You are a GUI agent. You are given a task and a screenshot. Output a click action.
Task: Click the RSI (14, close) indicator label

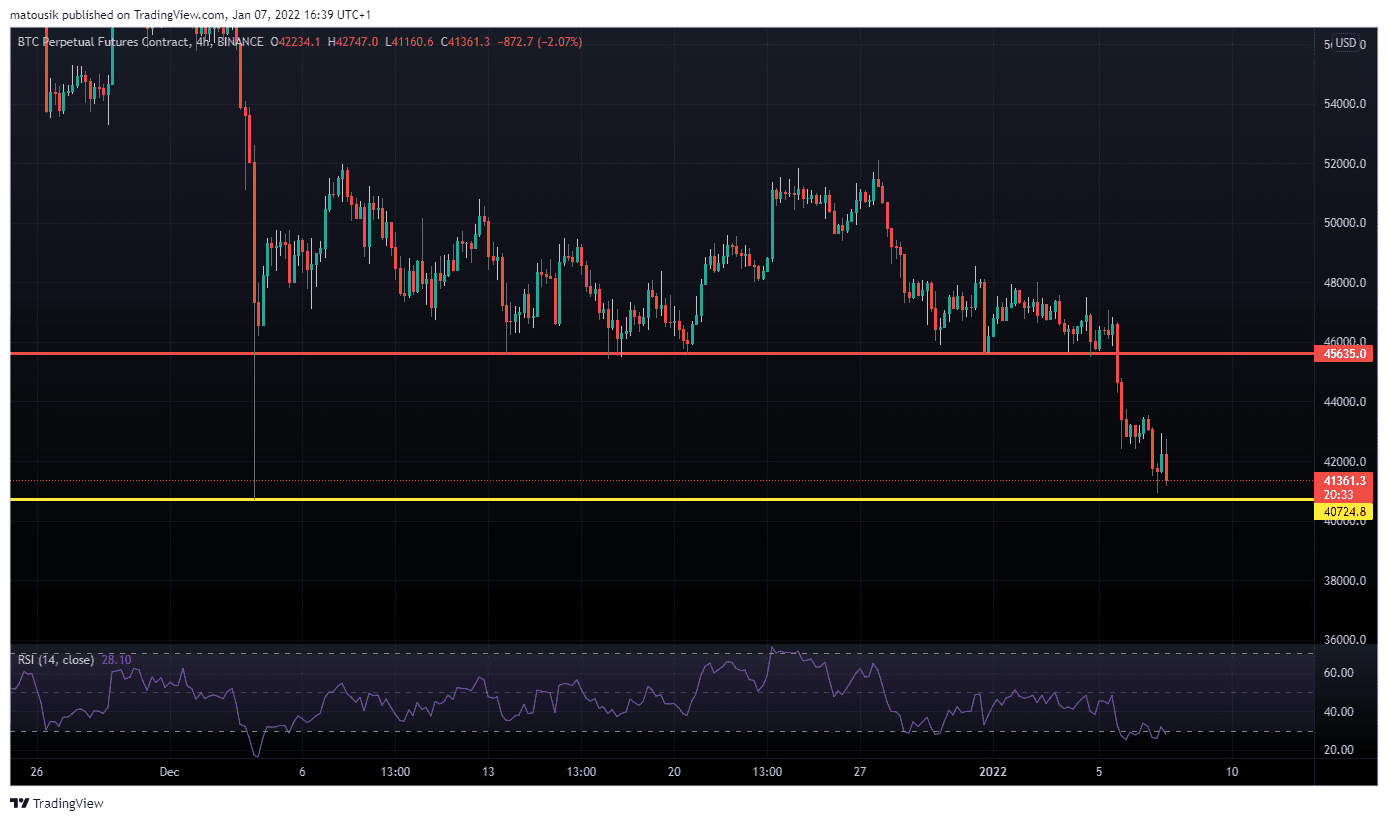pyautogui.click(x=56, y=660)
